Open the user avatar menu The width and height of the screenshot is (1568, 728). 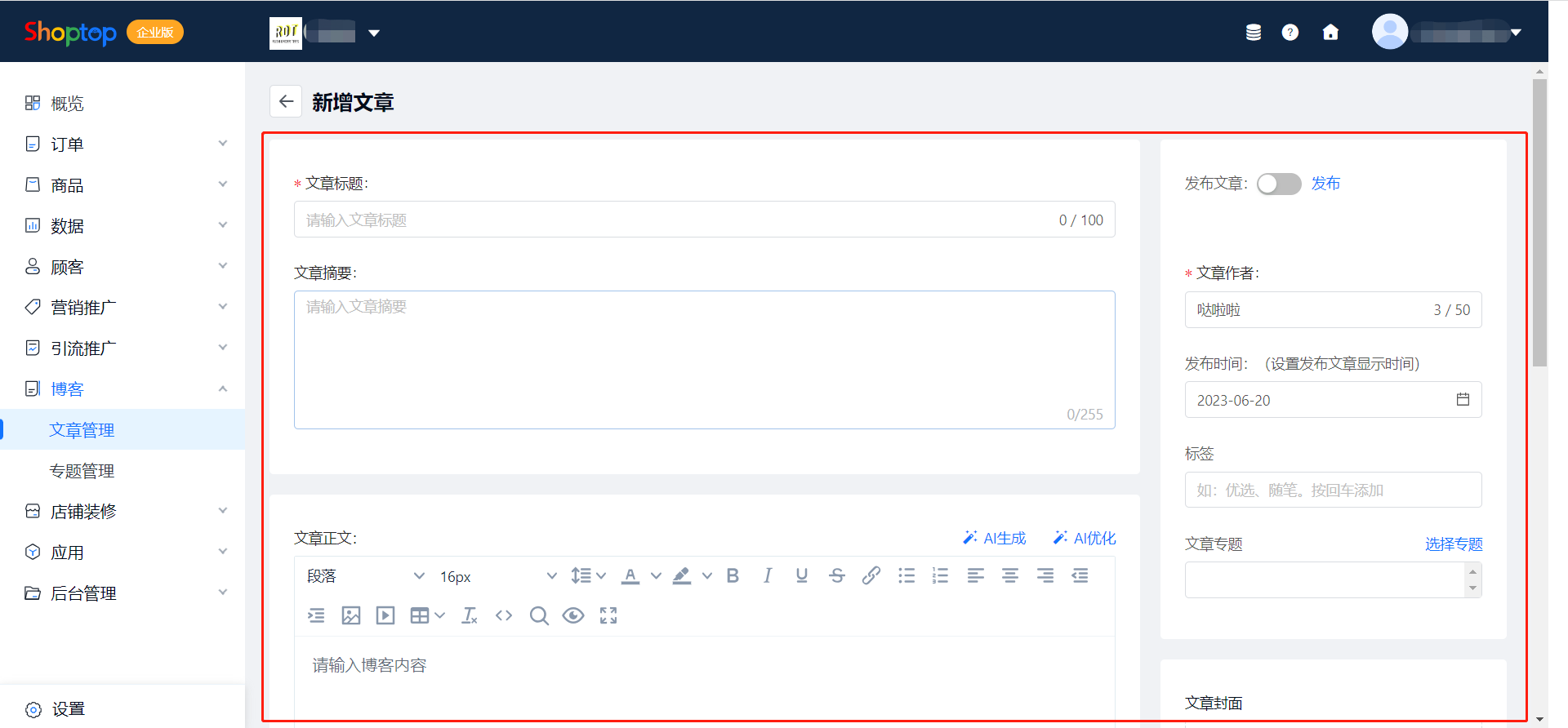pos(1446,33)
